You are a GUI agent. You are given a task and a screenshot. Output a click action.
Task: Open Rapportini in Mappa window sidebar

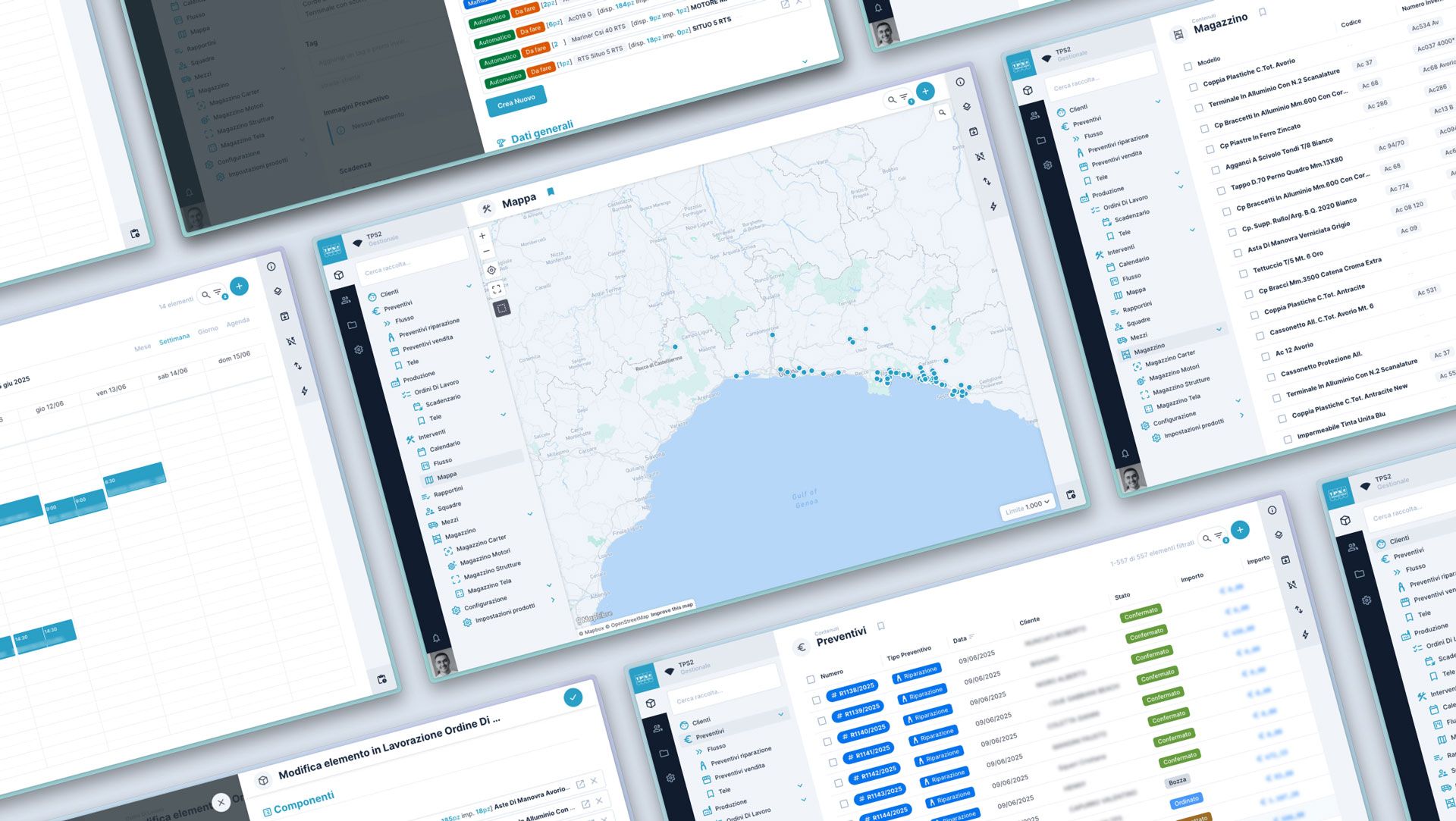pos(447,491)
